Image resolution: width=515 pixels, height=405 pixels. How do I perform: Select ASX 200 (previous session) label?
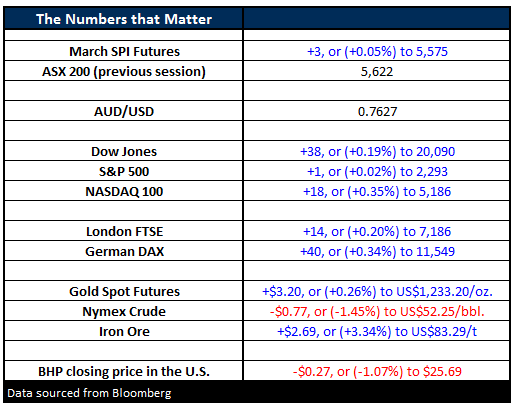pos(124,71)
